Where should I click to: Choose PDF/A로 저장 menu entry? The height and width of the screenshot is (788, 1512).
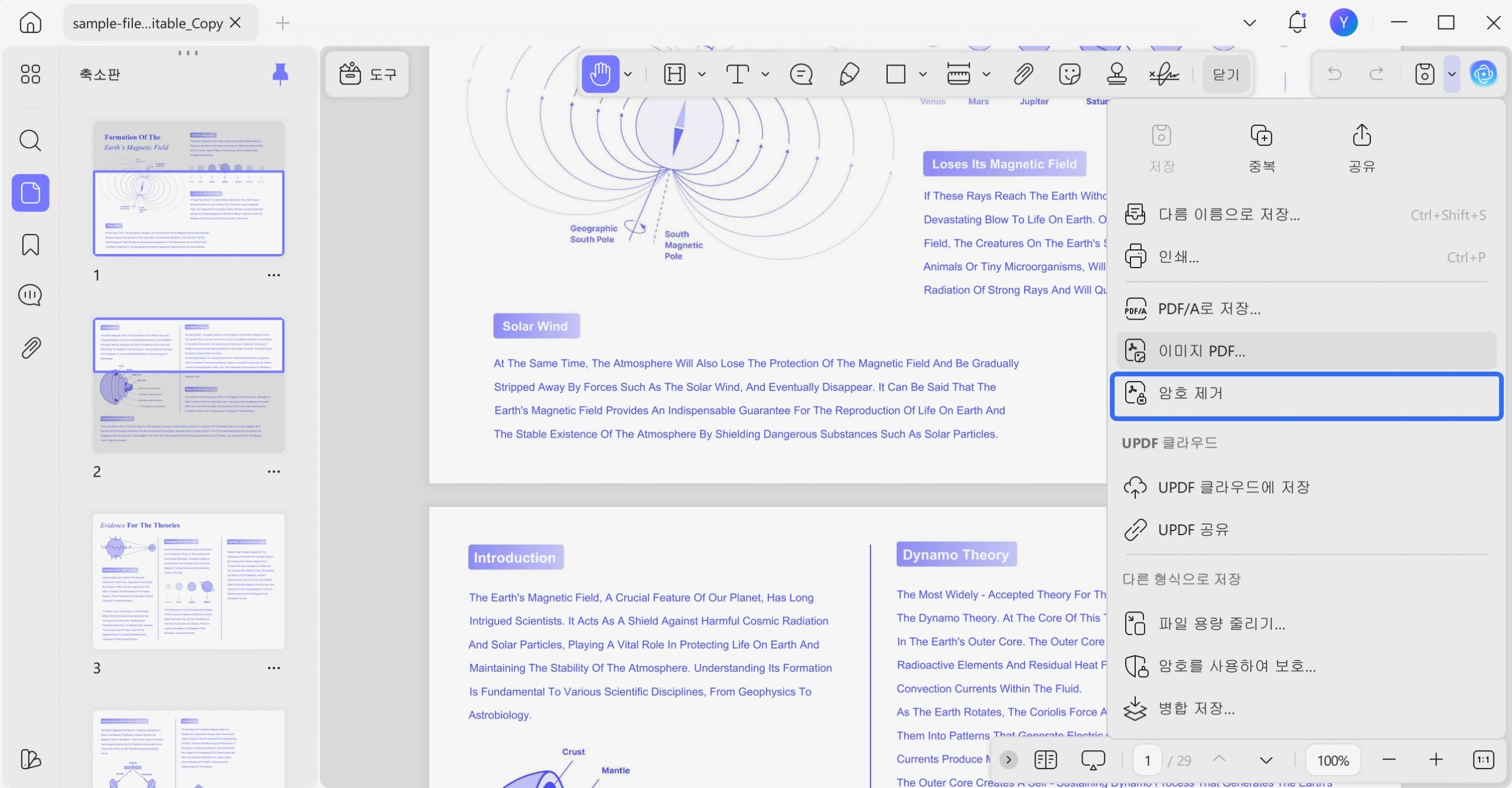click(x=1305, y=309)
